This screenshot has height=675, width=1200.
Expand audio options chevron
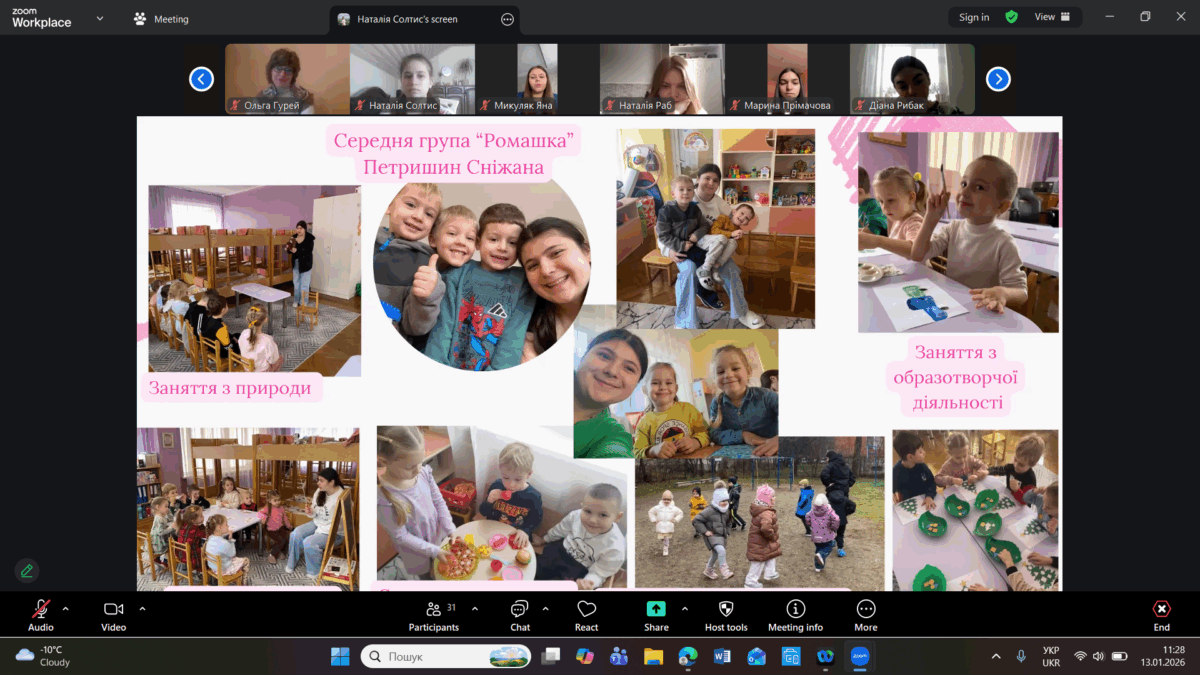pyautogui.click(x=66, y=608)
